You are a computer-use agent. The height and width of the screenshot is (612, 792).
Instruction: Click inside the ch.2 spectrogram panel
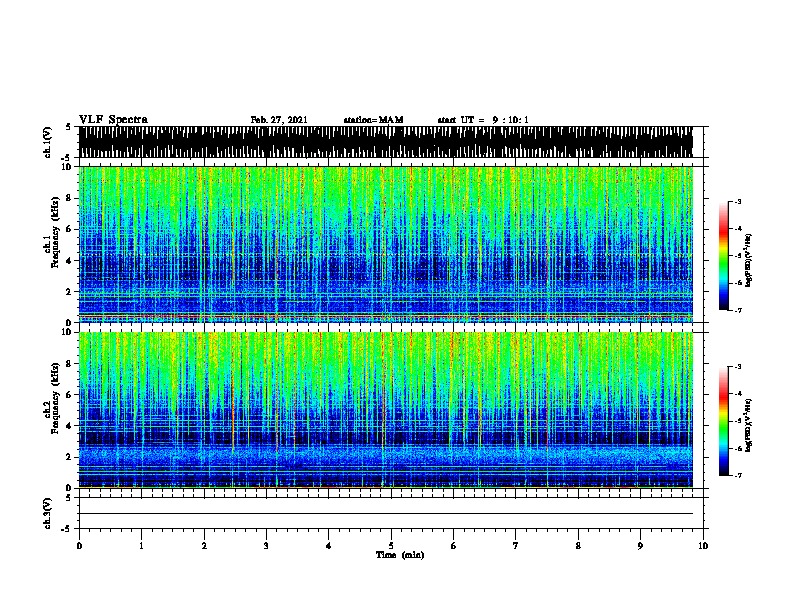coord(386,410)
